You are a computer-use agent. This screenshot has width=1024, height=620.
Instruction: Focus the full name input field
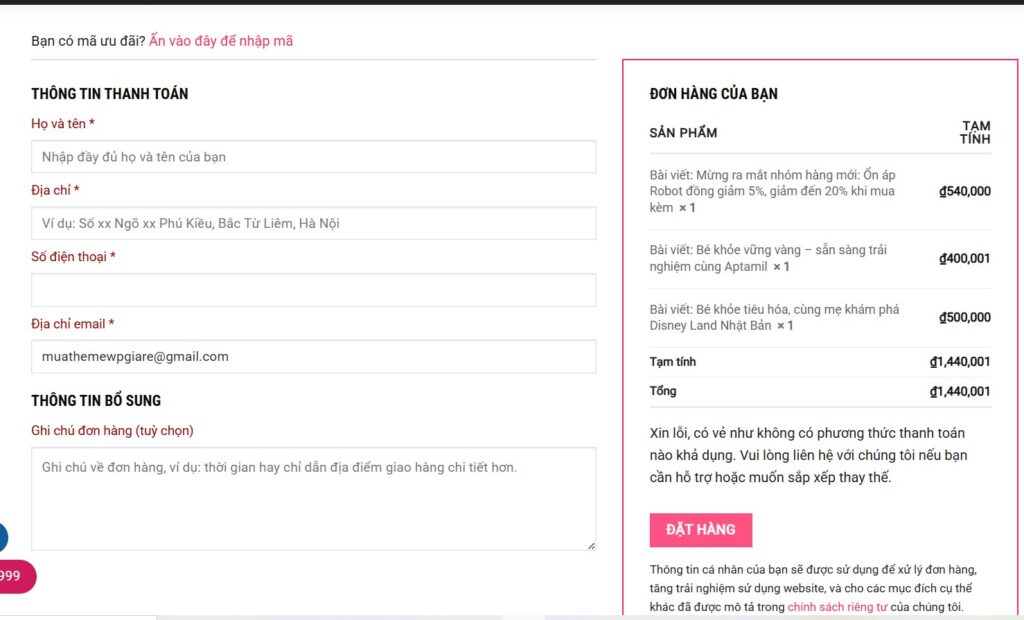pyautogui.click(x=313, y=157)
